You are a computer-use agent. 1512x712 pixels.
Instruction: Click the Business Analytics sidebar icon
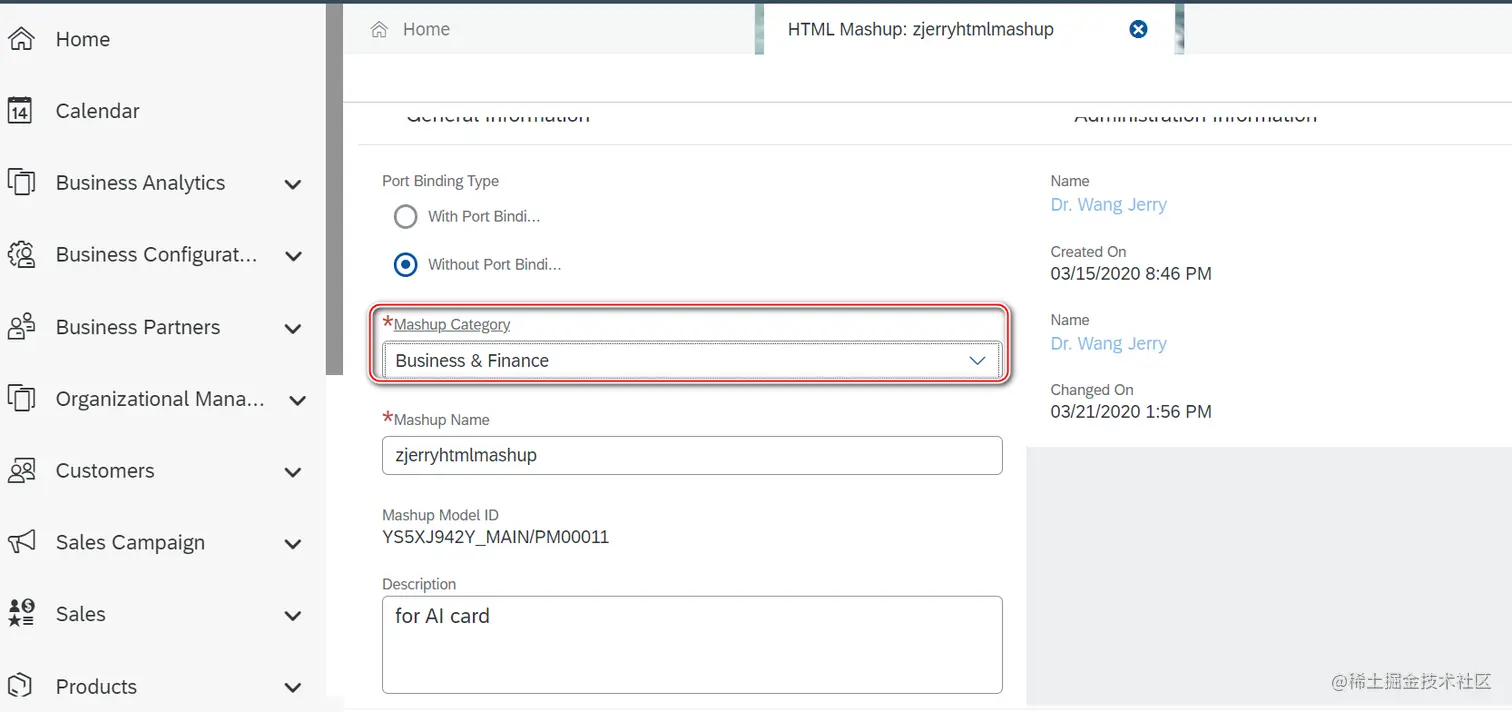pos(21,183)
